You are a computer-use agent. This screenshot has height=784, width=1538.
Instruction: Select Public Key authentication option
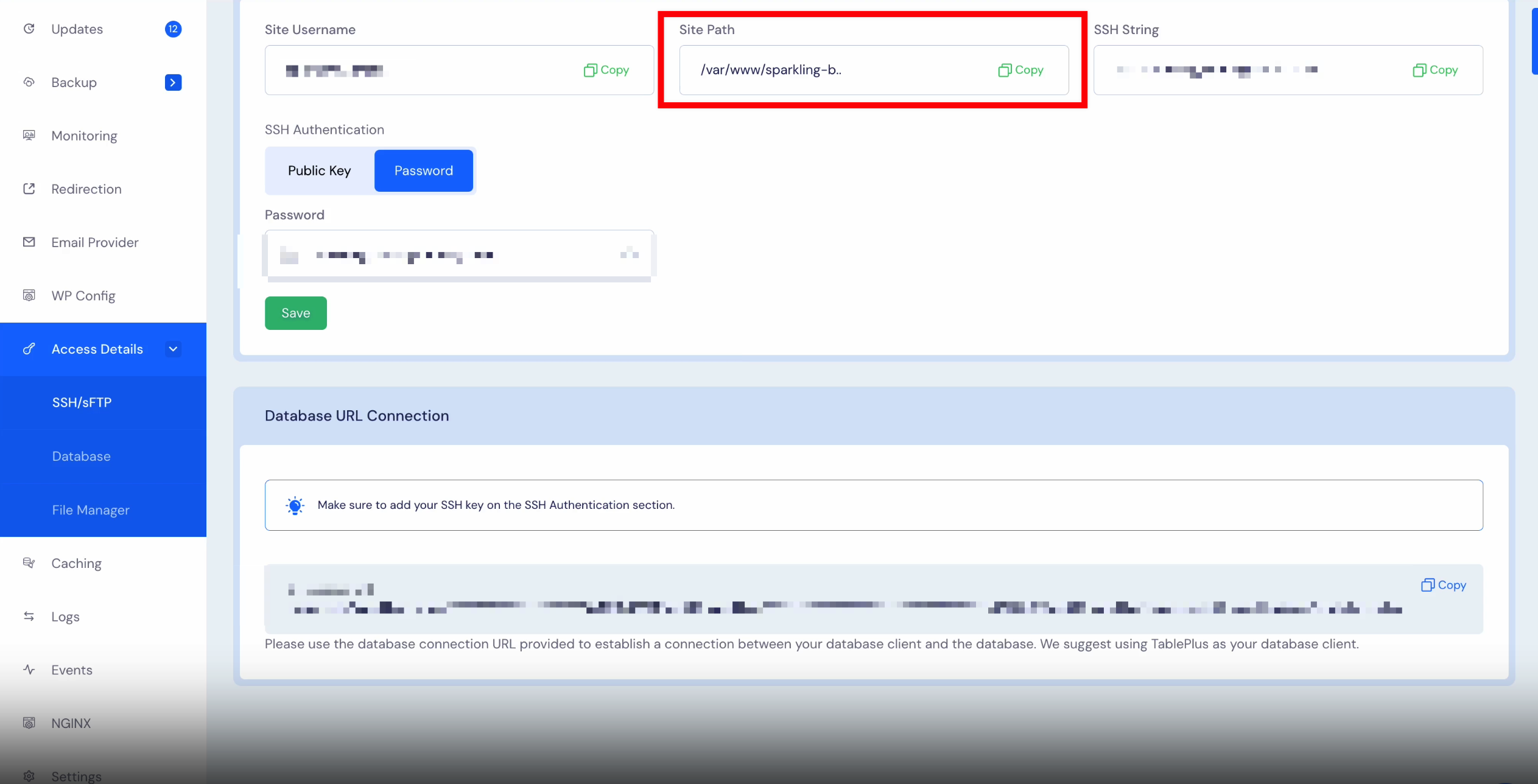pyautogui.click(x=319, y=170)
